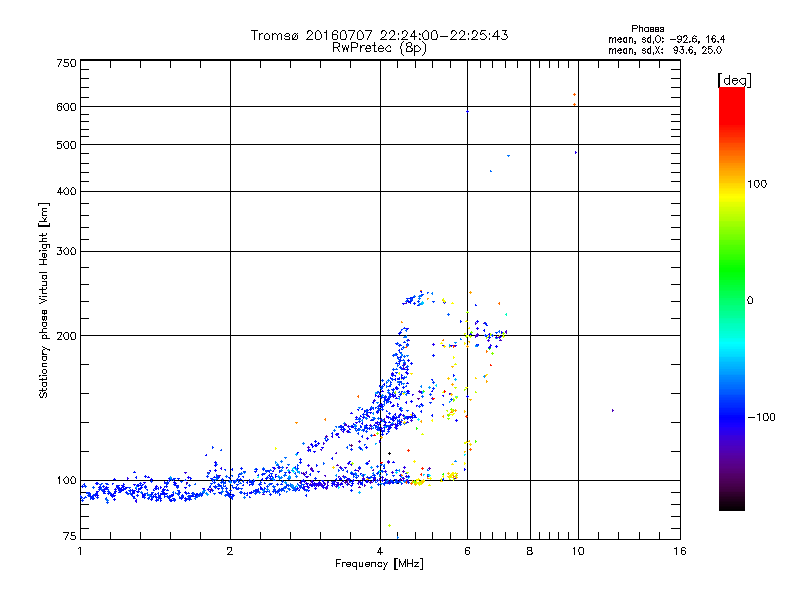Click the colorbar tick label '-100'
The image size is (800, 600).
[761, 417]
